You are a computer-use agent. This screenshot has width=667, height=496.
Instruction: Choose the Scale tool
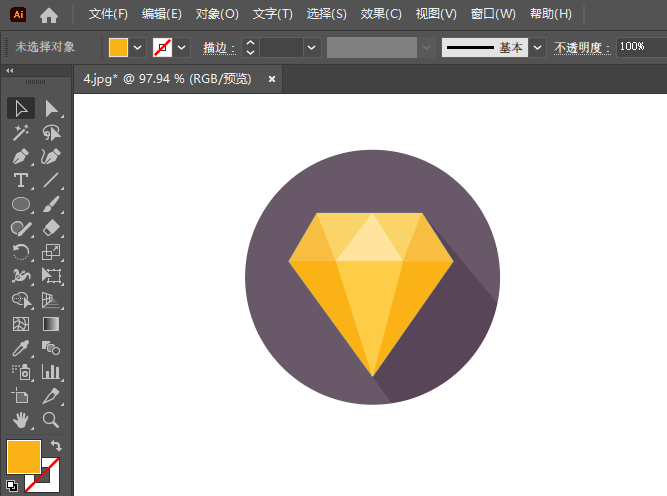point(51,252)
